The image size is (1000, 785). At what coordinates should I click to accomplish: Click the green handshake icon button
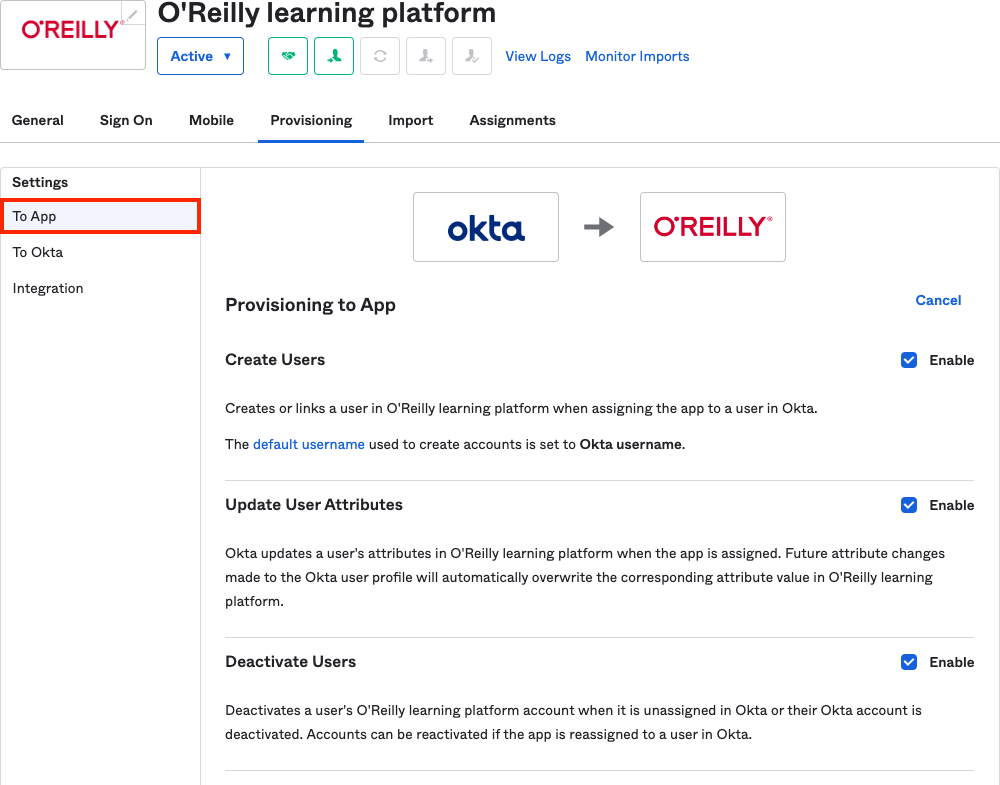coord(288,56)
